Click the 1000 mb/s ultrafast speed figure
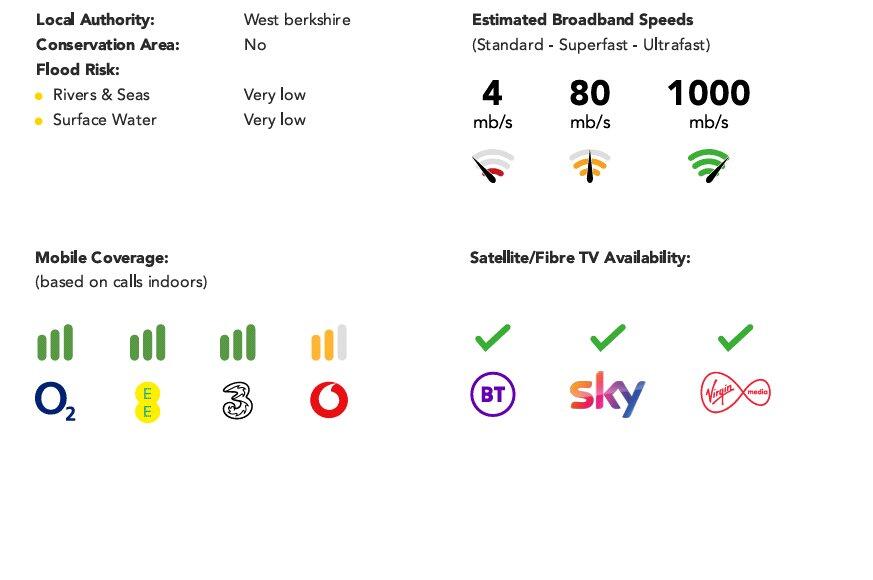 [x=708, y=94]
